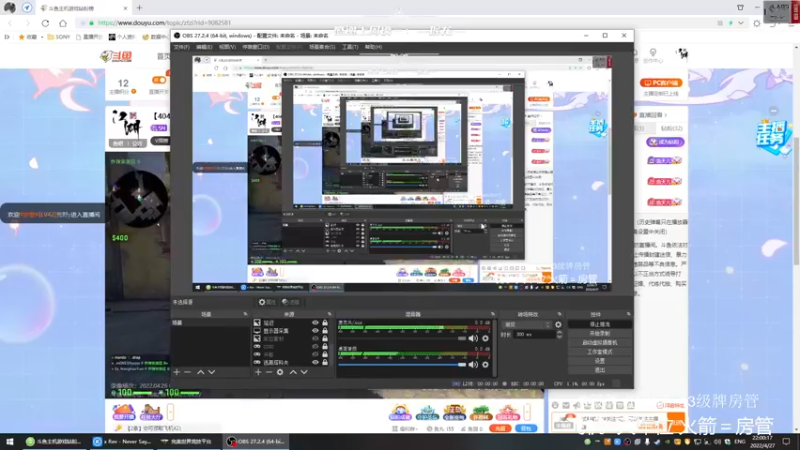Add a new source with plus icon

[258, 372]
